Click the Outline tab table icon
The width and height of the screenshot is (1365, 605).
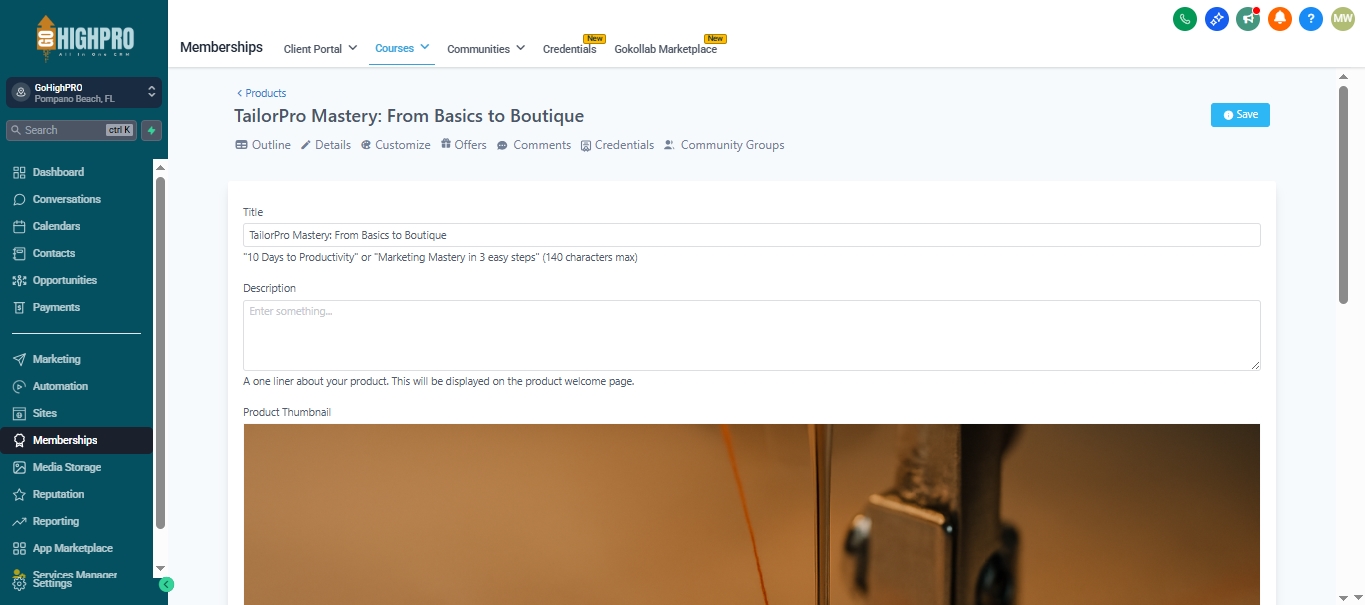click(241, 145)
